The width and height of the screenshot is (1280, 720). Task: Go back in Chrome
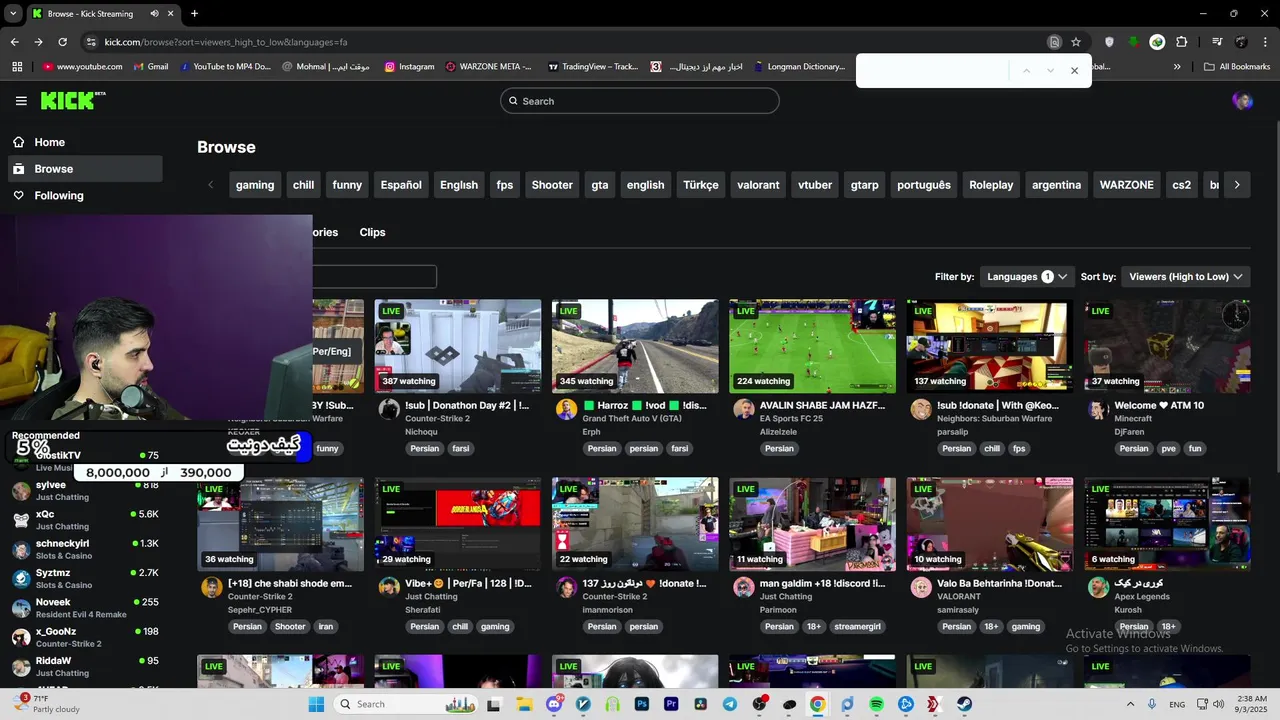pos(14,42)
